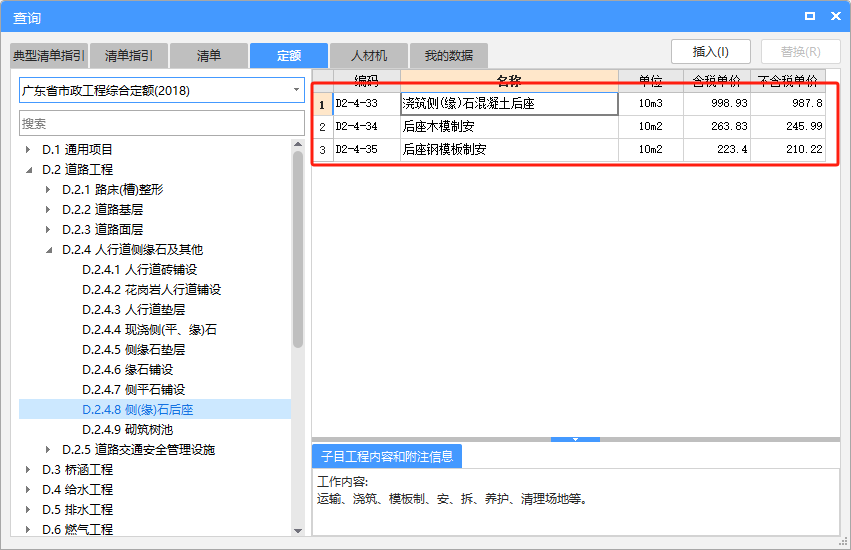The height and width of the screenshot is (550, 851).
Task: Click the 含税单价 column header
Action: (717, 81)
